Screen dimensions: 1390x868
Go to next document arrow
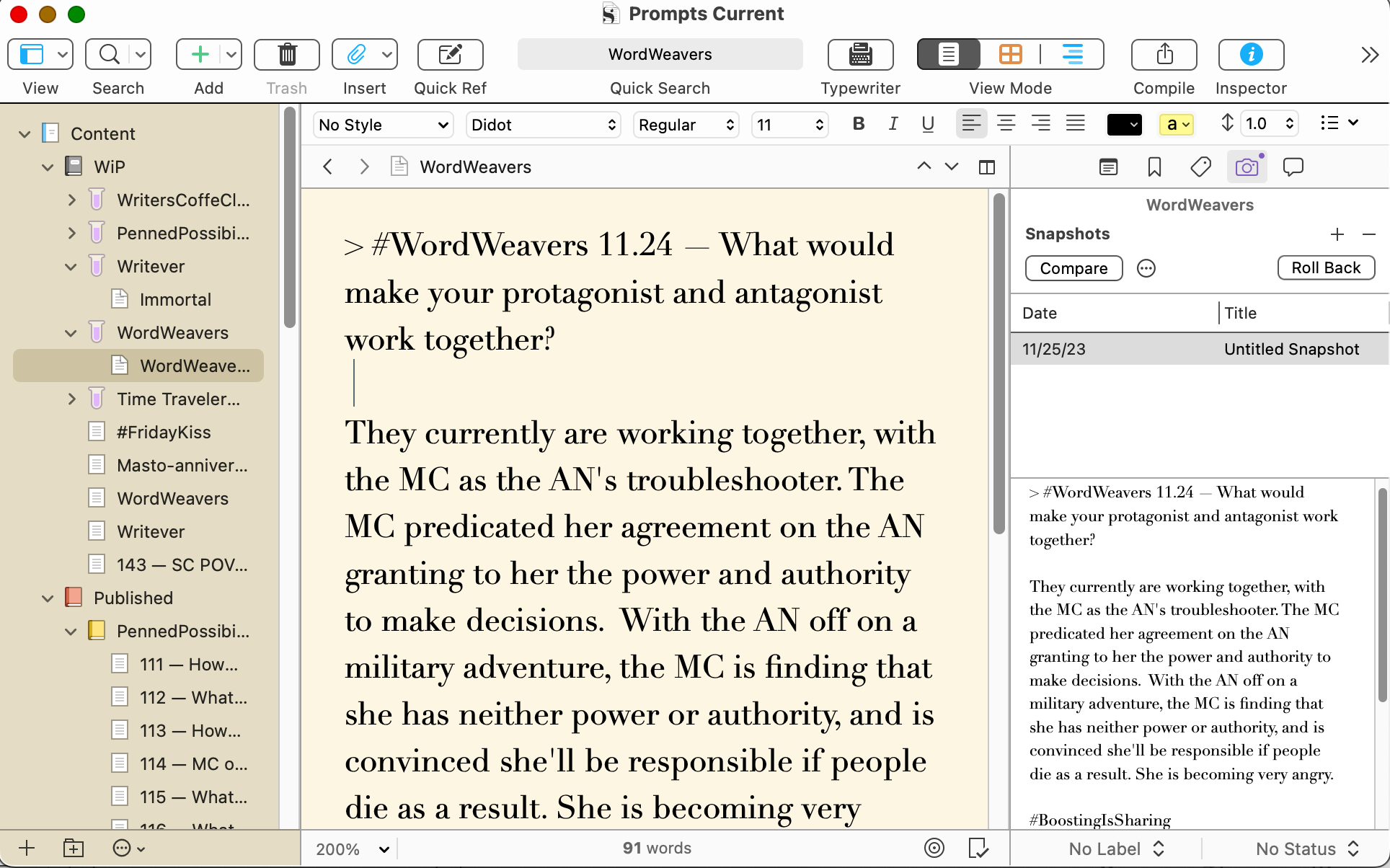coord(952,167)
